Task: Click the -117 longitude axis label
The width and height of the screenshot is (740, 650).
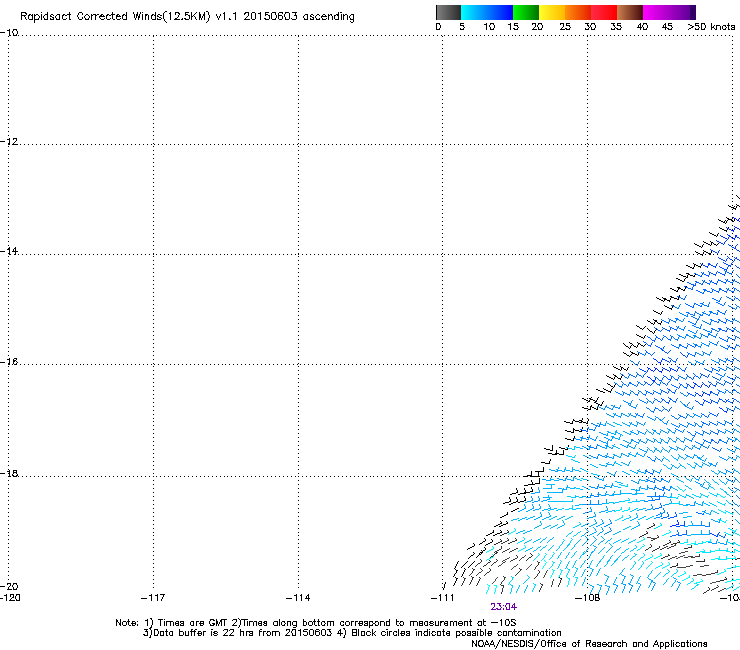Action: [153, 598]
